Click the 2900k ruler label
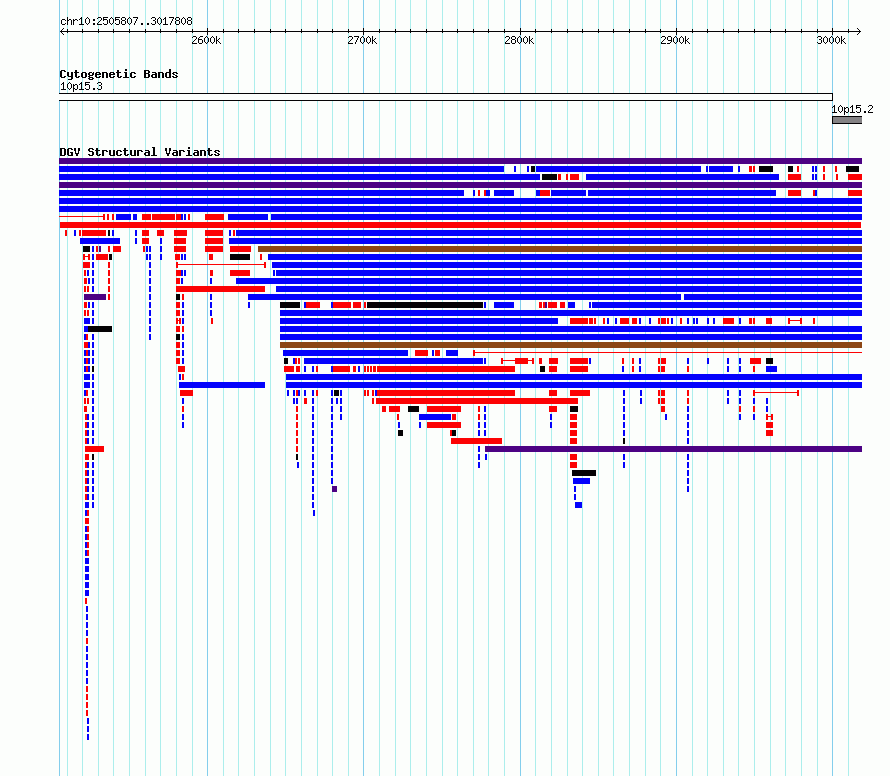 [x=675, y=40]
